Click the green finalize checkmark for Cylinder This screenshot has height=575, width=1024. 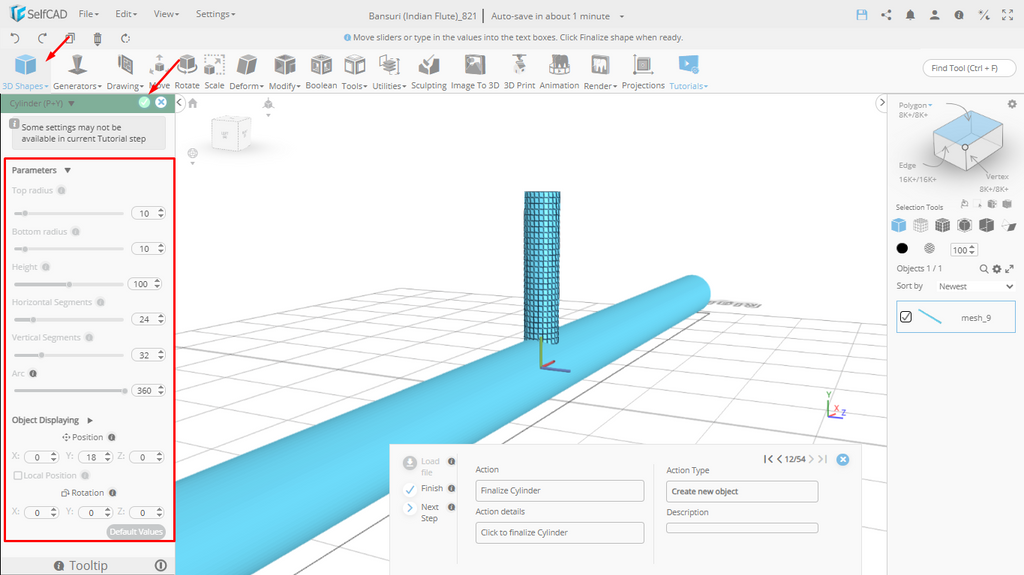click(145, 103)
